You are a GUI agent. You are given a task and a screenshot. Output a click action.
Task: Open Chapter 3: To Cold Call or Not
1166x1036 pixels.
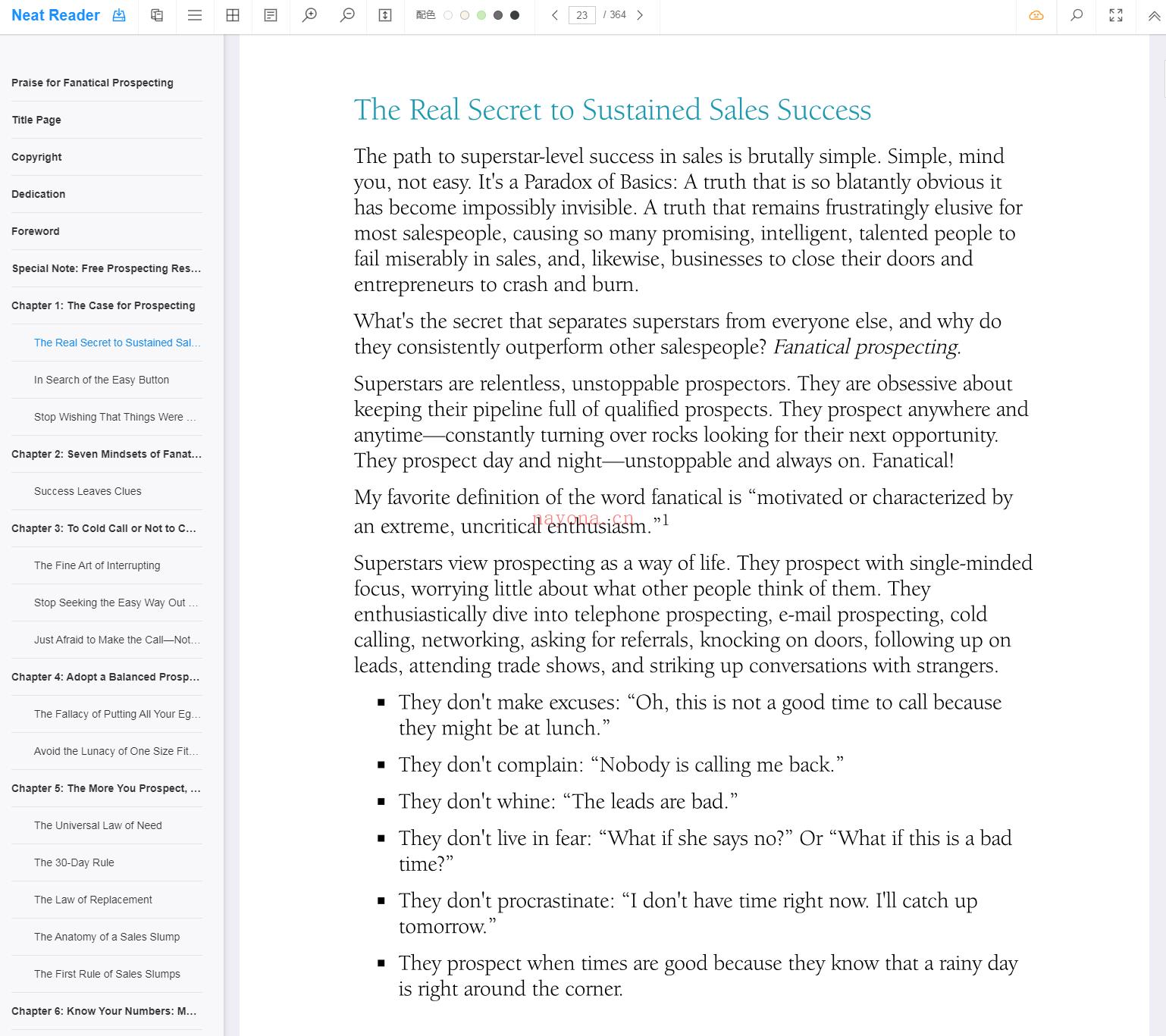pos(104,528)
